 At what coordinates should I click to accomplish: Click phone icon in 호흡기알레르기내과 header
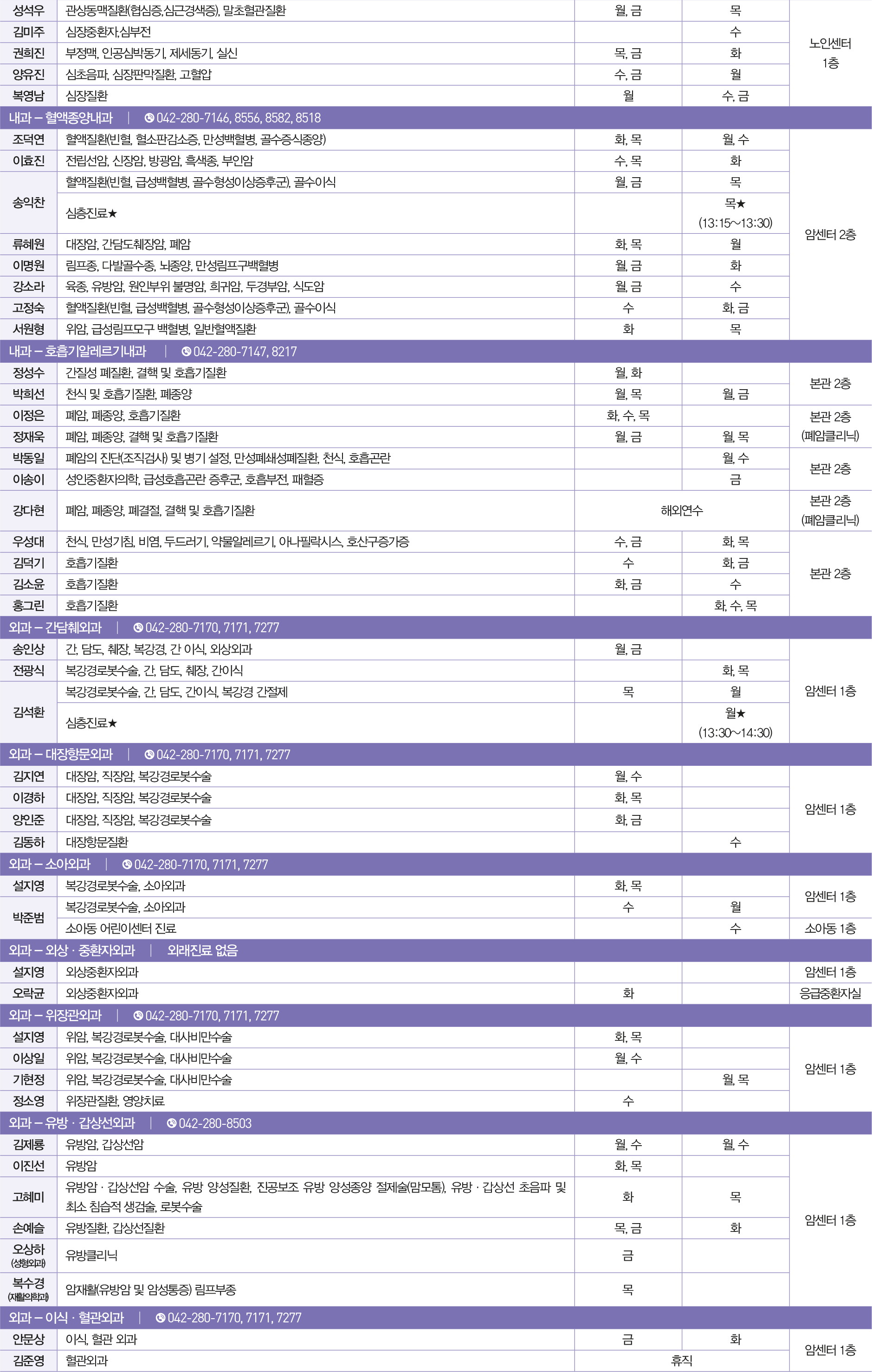click(187, 352)
